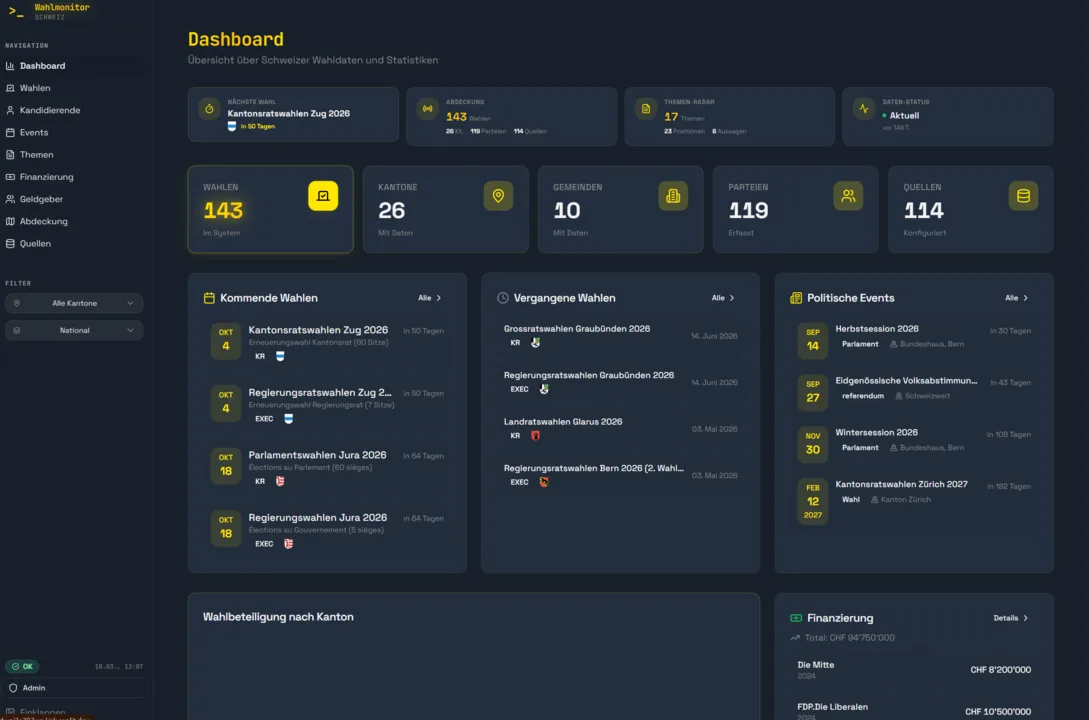
Task: Click the timer icon on Nächste Wahl card
Action: 209,109
